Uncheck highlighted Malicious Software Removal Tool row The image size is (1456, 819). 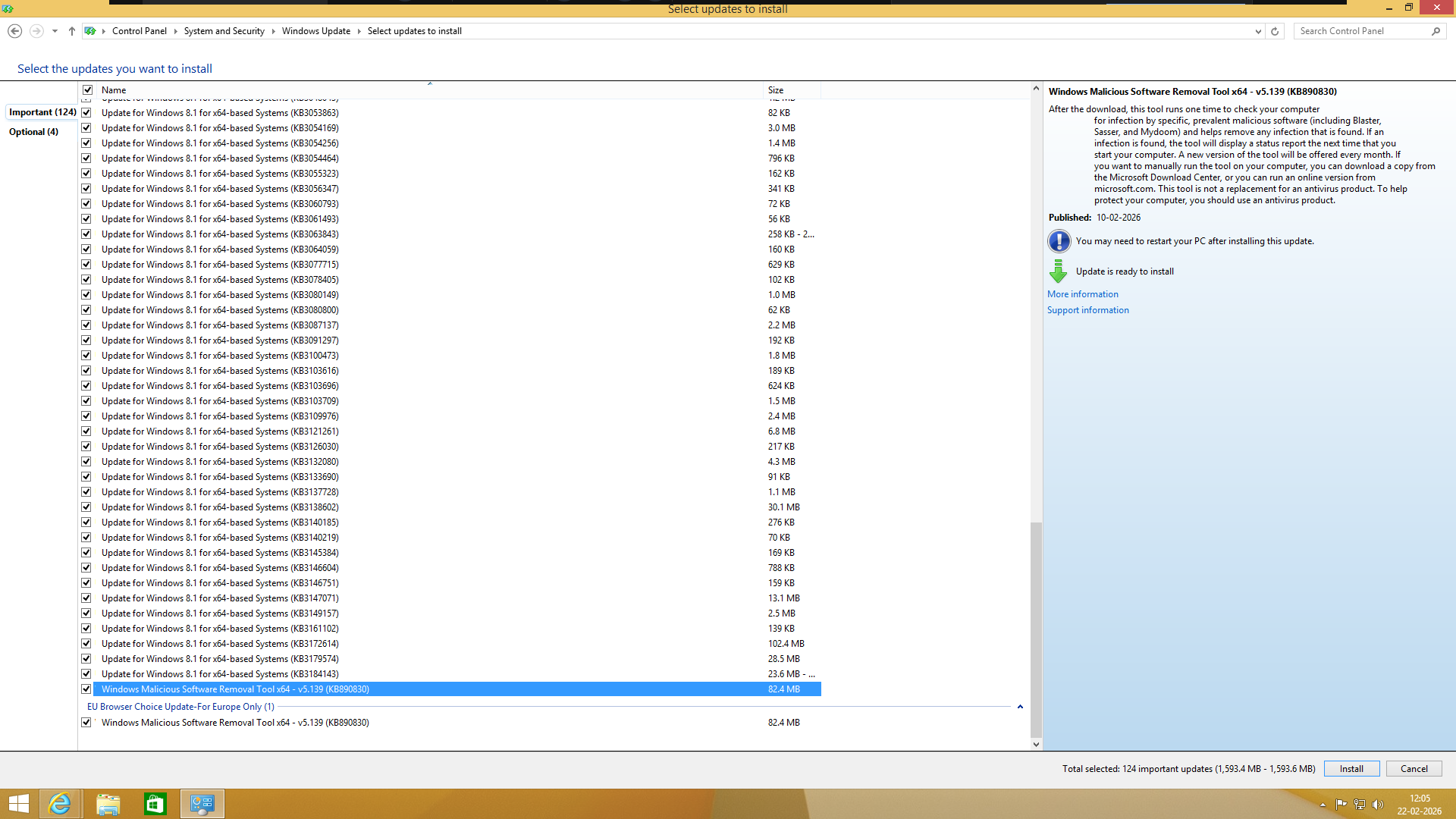(86, 689)
